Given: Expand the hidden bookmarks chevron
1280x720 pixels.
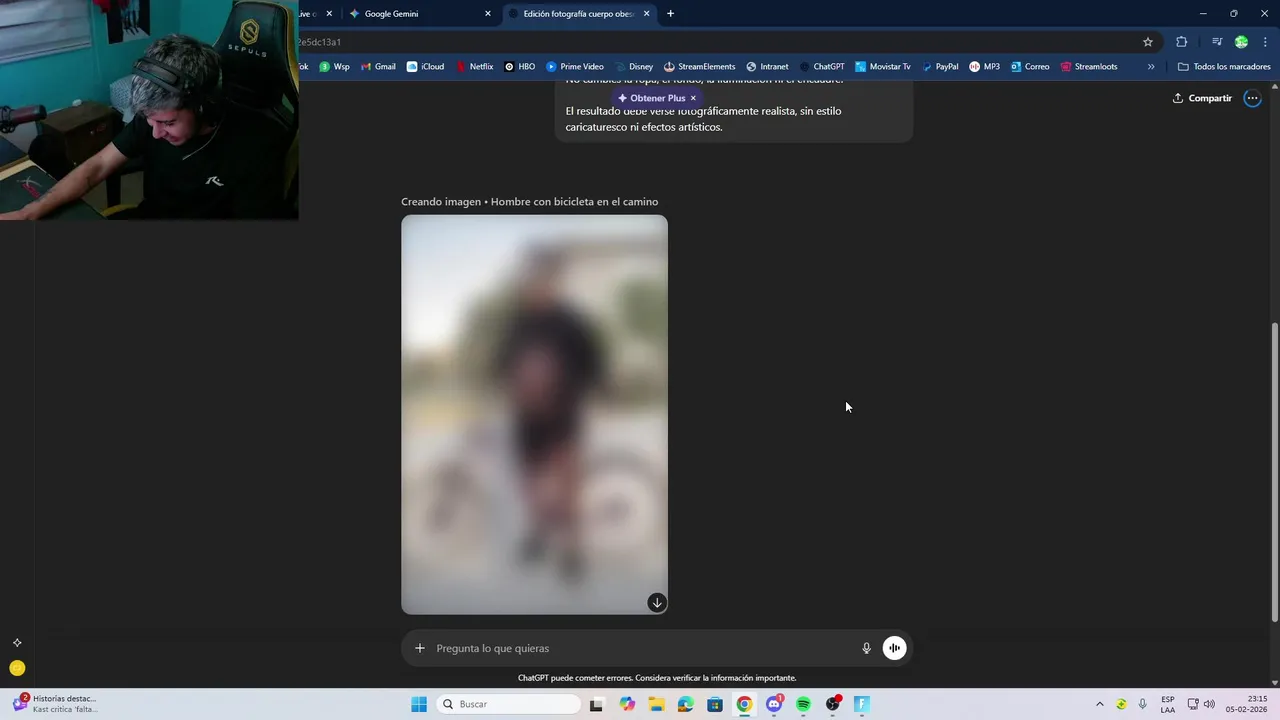Looking at the screenshot, I should (x=1151, y=67).
